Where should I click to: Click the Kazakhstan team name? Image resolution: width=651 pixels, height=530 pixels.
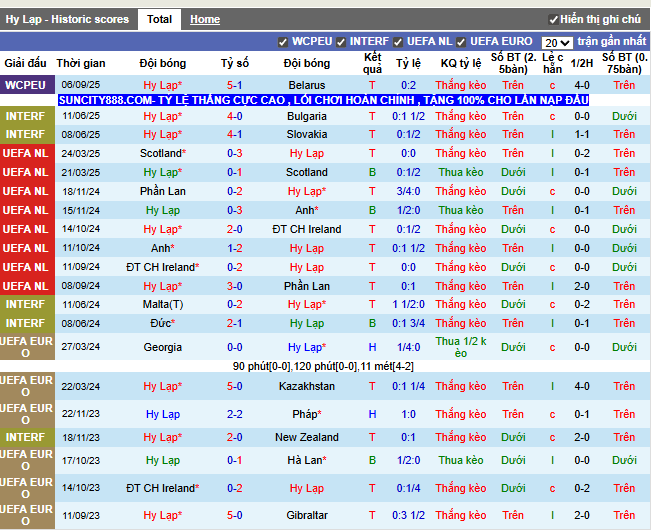[x=307, y=386]
